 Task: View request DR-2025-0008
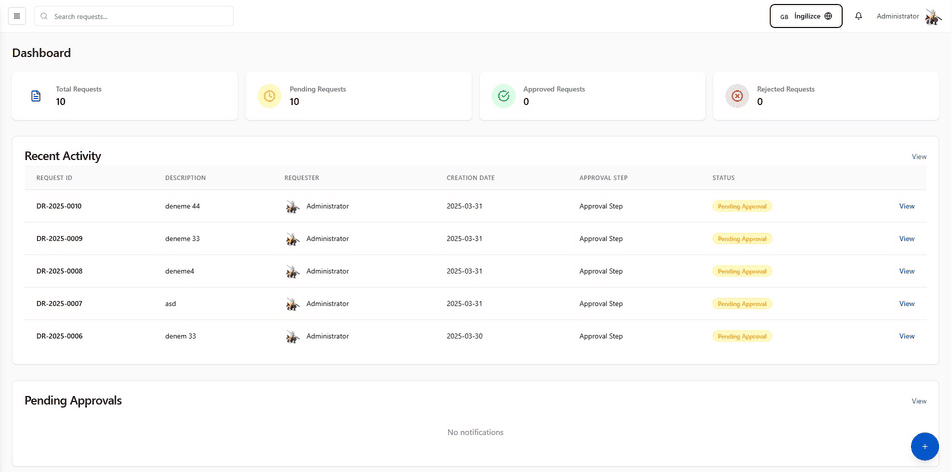[906, 271]
